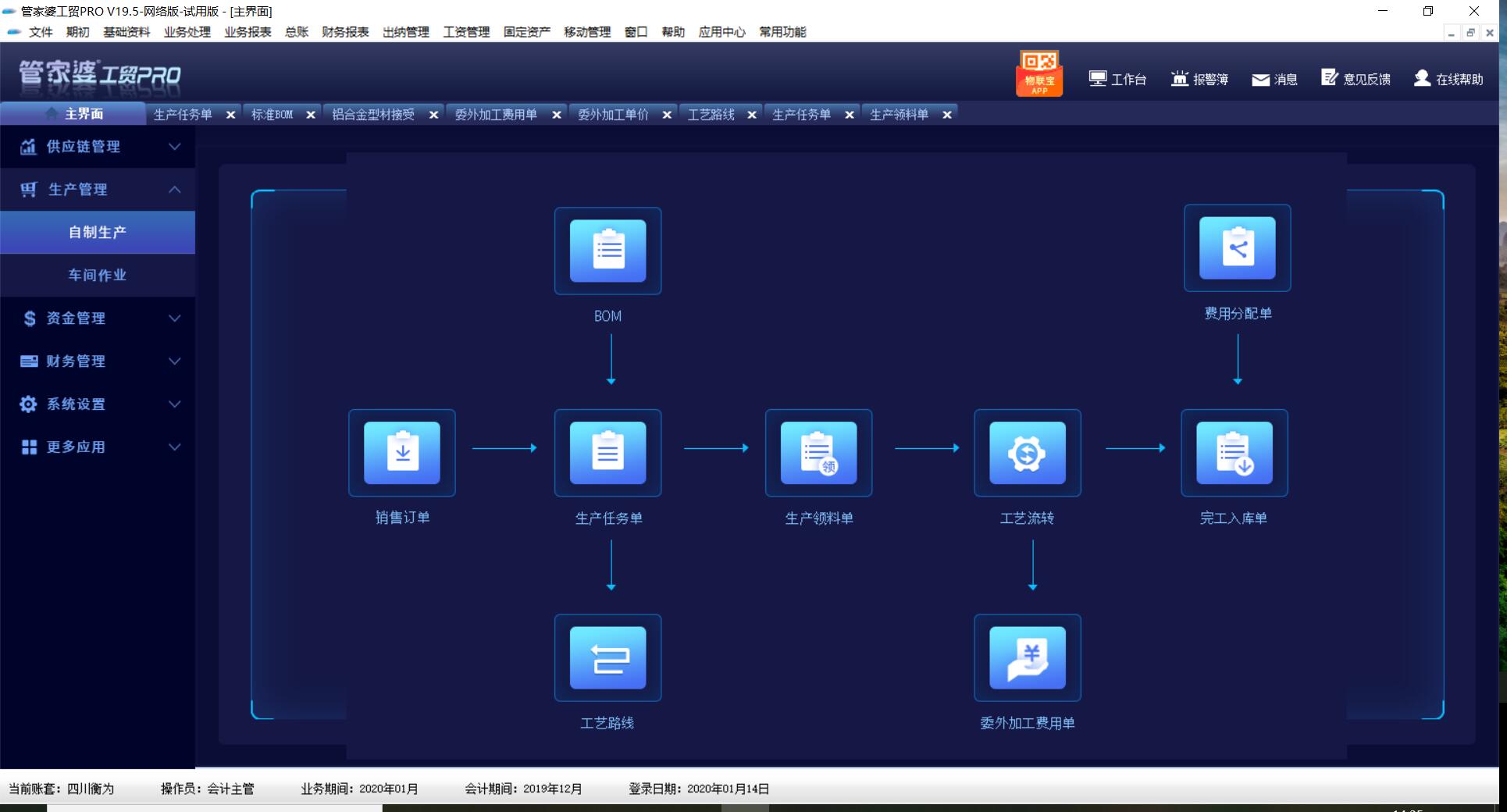The image size is (1507, 812).
Task: Expand the 更多应用 section chevron
Action: click(x=175, y=447)
